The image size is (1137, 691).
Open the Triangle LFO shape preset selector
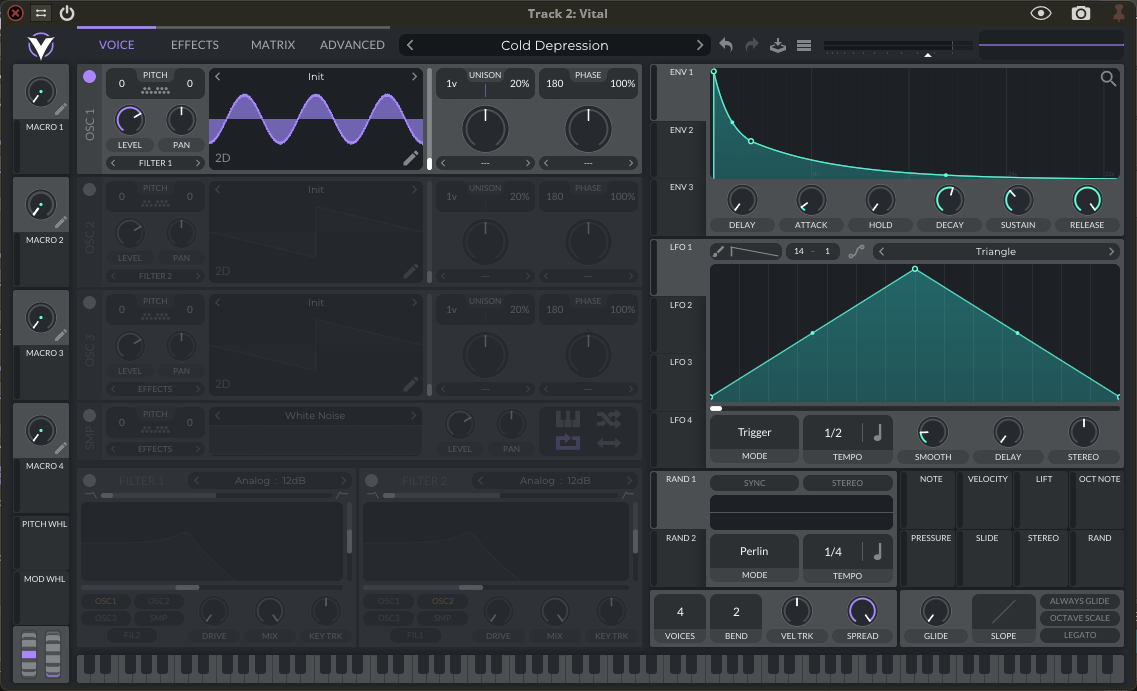(996, 252)
